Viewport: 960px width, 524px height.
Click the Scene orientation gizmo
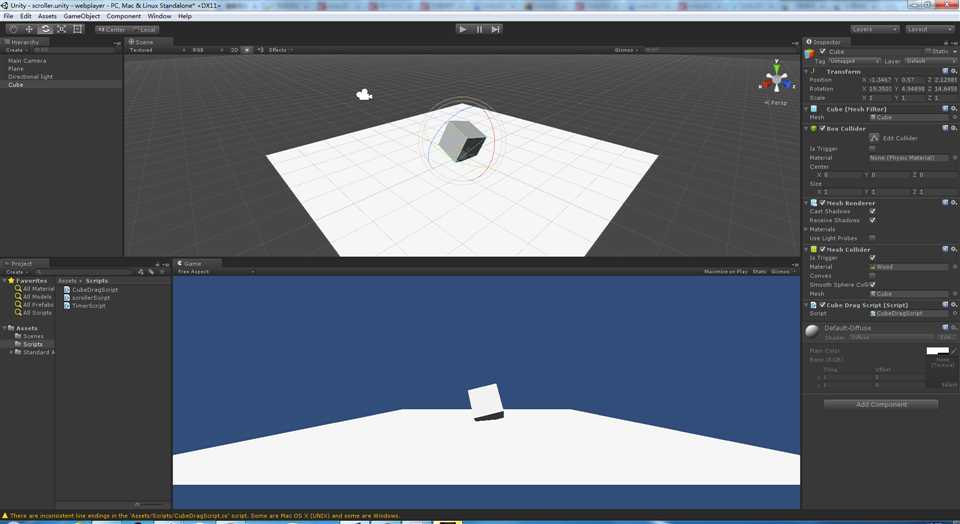[777, 78]
